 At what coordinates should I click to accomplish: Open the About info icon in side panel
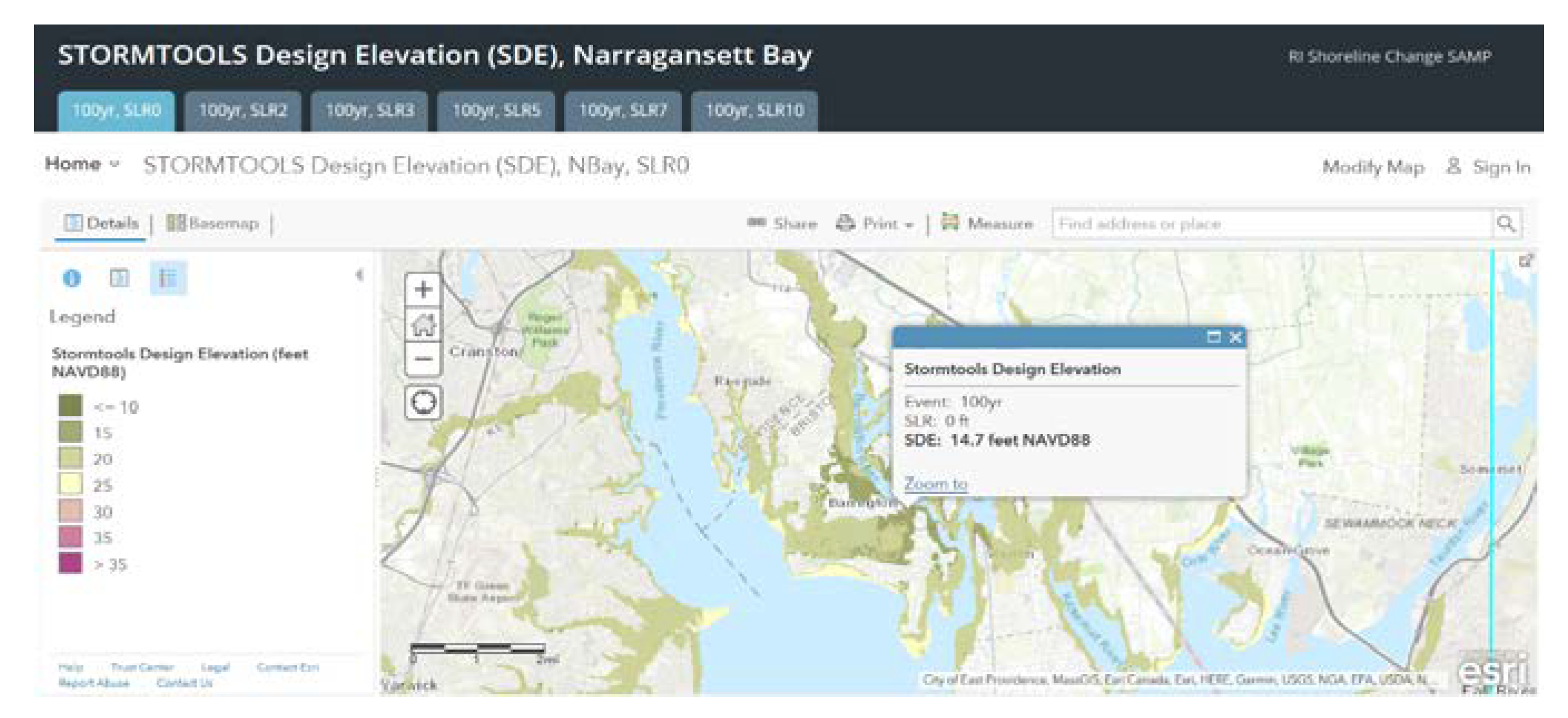[72, 279]
